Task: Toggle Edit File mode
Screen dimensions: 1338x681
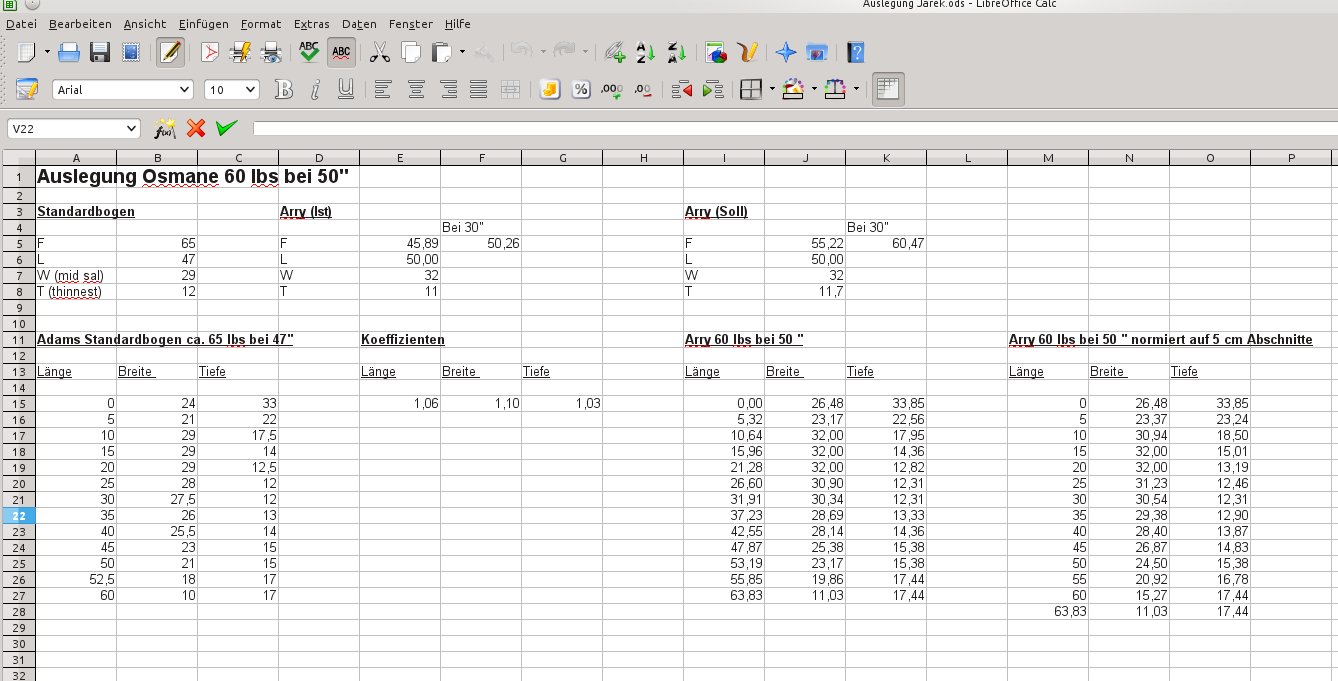Action: (170, 52)
